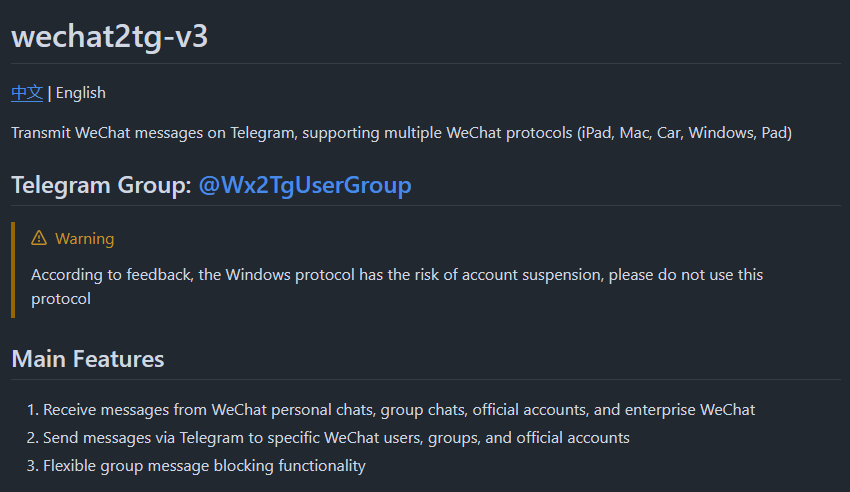Click the number 1 list marker
The height and width of the screenshot is (492, 850).
pos(32,409)
